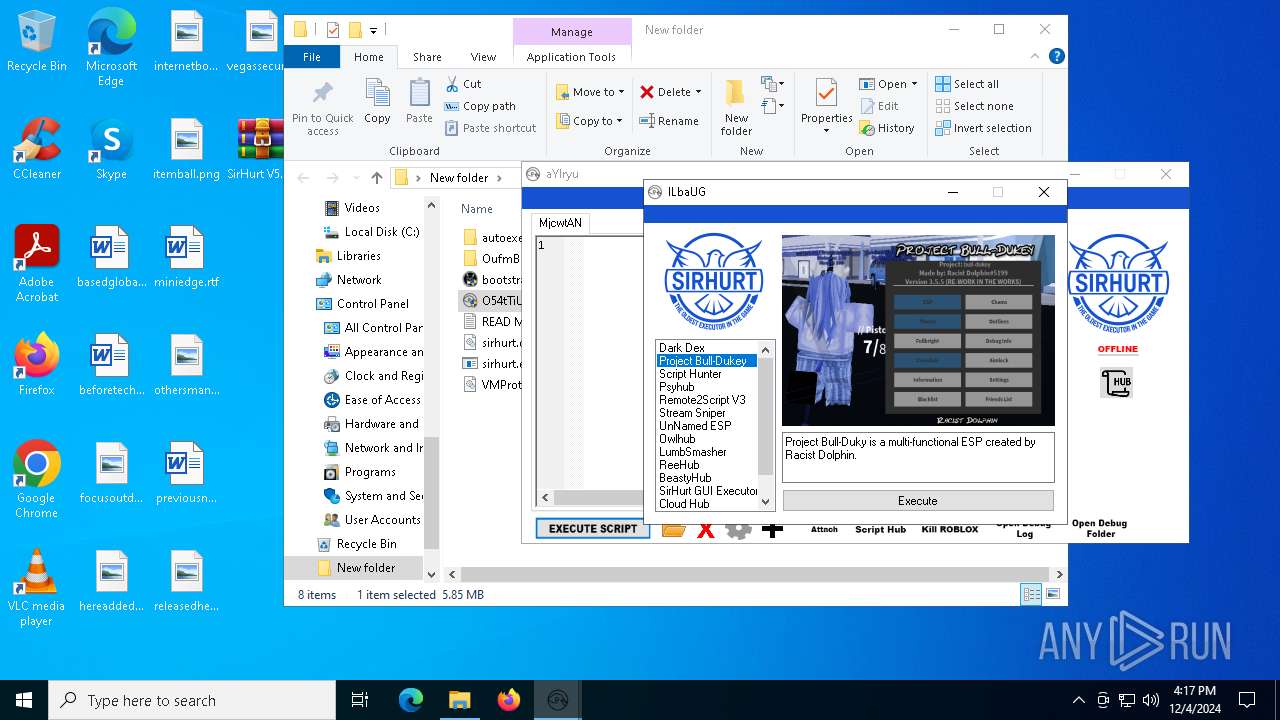
Task: Open script file with the folder icon
Action: pyautogui.click(x=674, y=529)
